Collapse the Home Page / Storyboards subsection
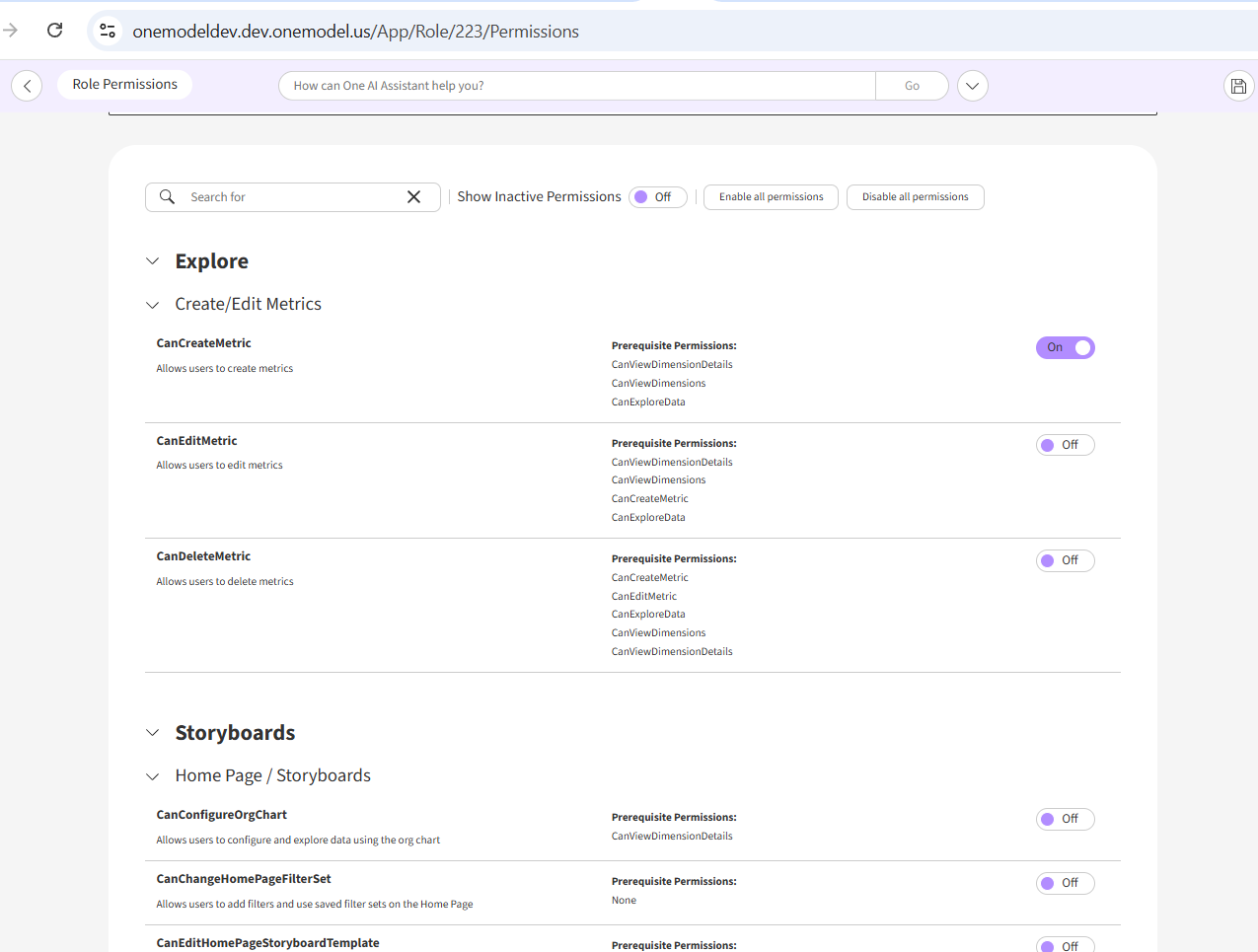1258x952 pixels. [x=153, y=776]
